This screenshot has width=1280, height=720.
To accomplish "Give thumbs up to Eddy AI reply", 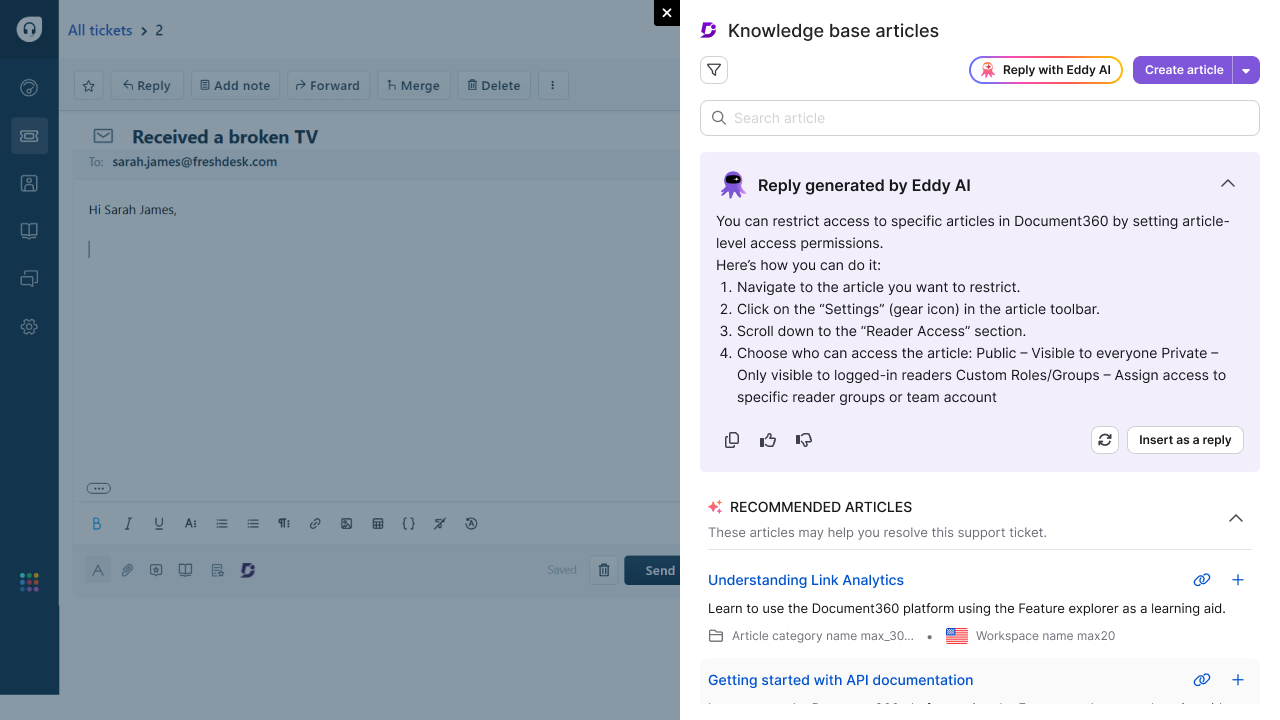I will pyautogui.click(x=768, y=440).
